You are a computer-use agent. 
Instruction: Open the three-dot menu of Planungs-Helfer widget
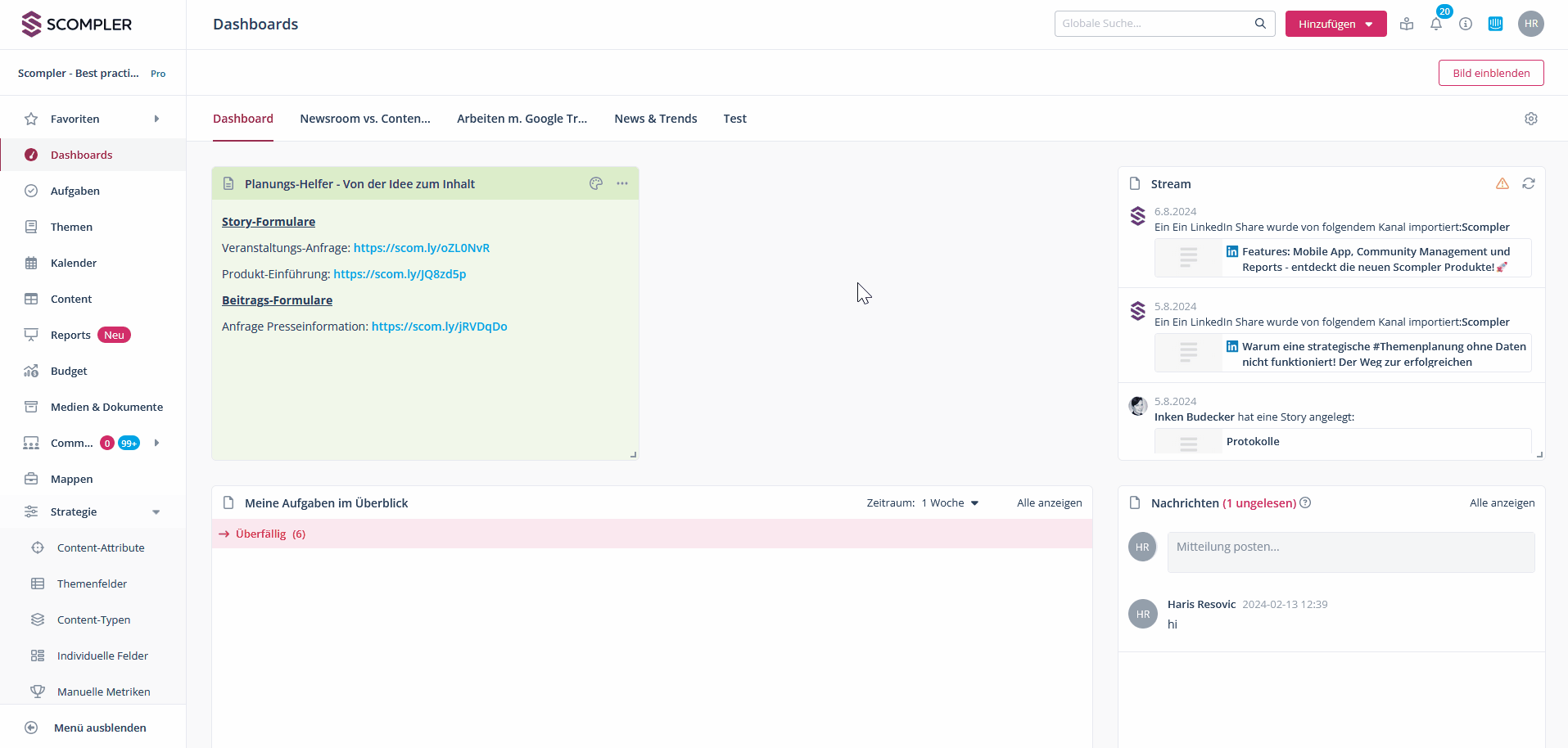pyautogui.click(x=622, y=183)
